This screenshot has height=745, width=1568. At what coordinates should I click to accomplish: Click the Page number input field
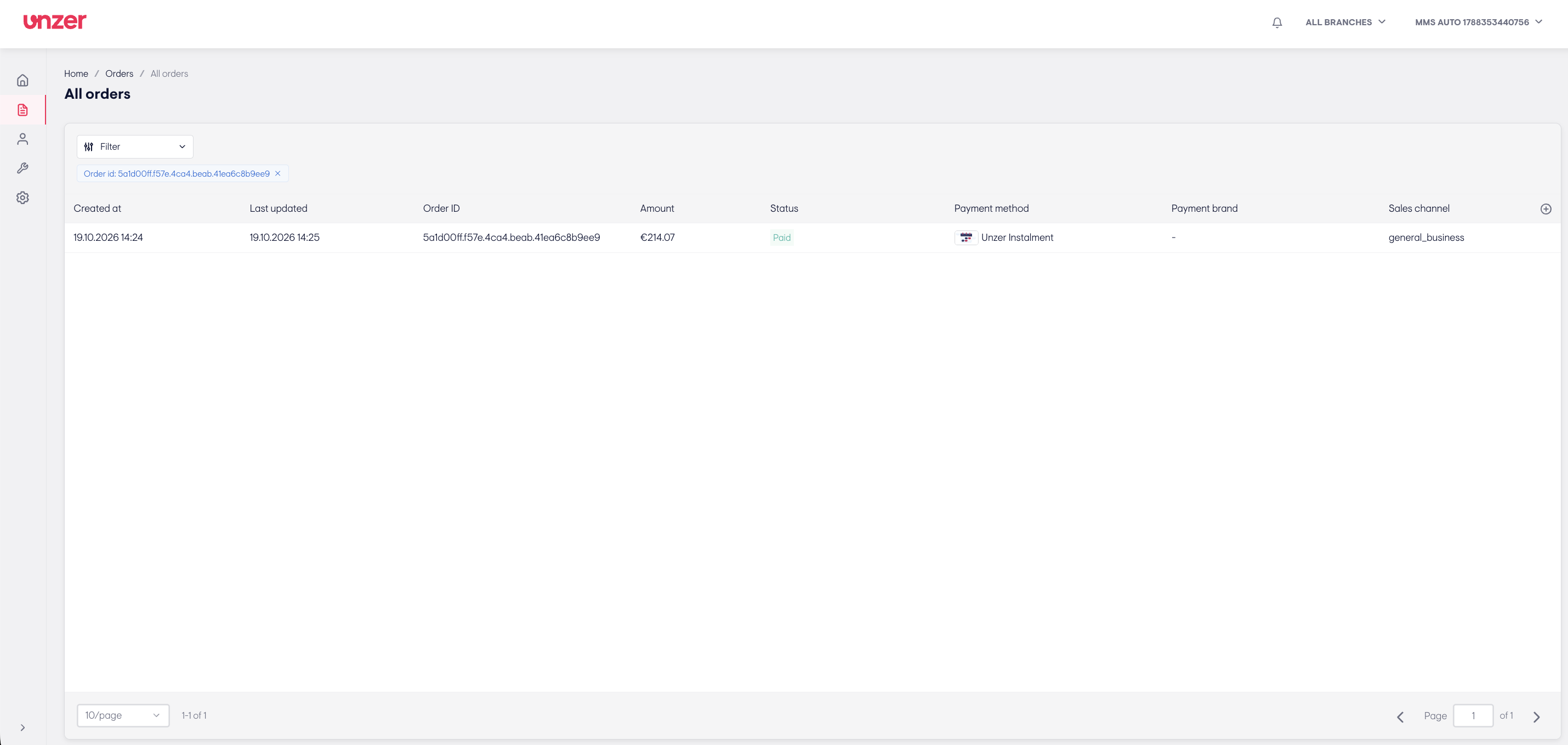[x=1473, y=716]
